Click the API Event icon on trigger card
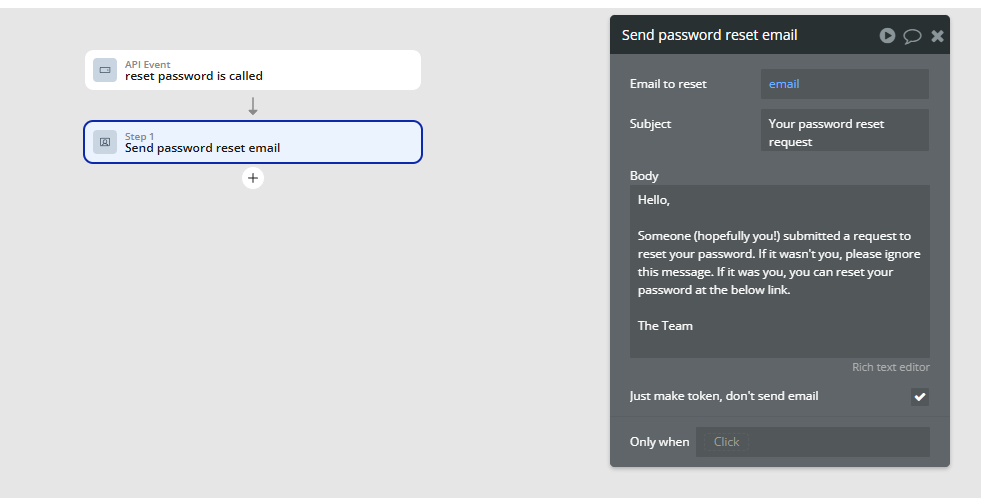981x498 pixels. point(105,70)
